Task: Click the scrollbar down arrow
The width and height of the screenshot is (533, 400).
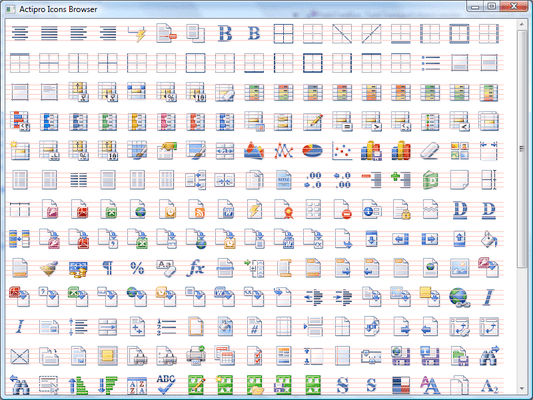Action: (x=521, y=389)
